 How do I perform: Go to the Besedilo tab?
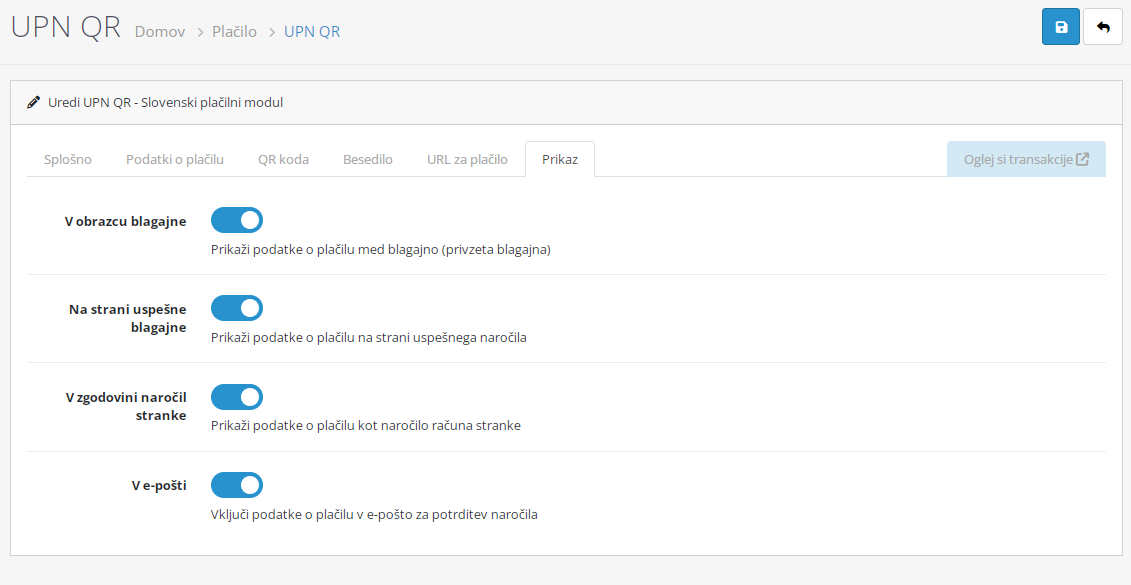coord(367,159)
